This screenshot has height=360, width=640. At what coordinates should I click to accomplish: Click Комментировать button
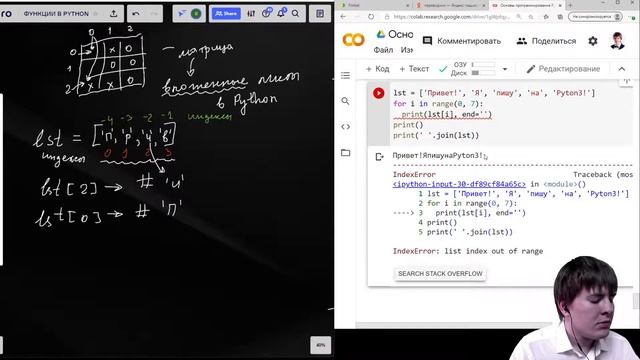click(x=462, y=41)
